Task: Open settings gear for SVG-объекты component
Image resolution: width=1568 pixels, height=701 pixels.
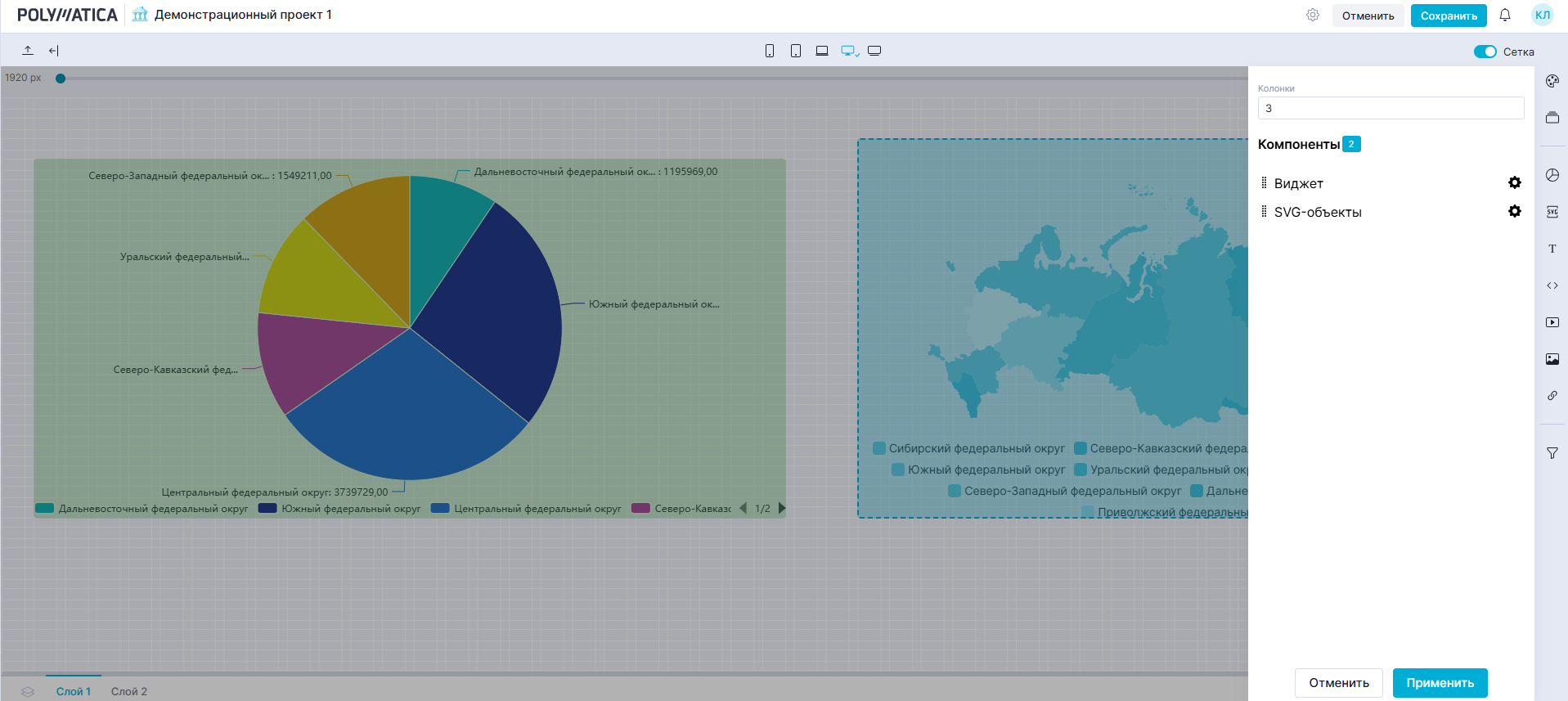Action: (1514, 211)
